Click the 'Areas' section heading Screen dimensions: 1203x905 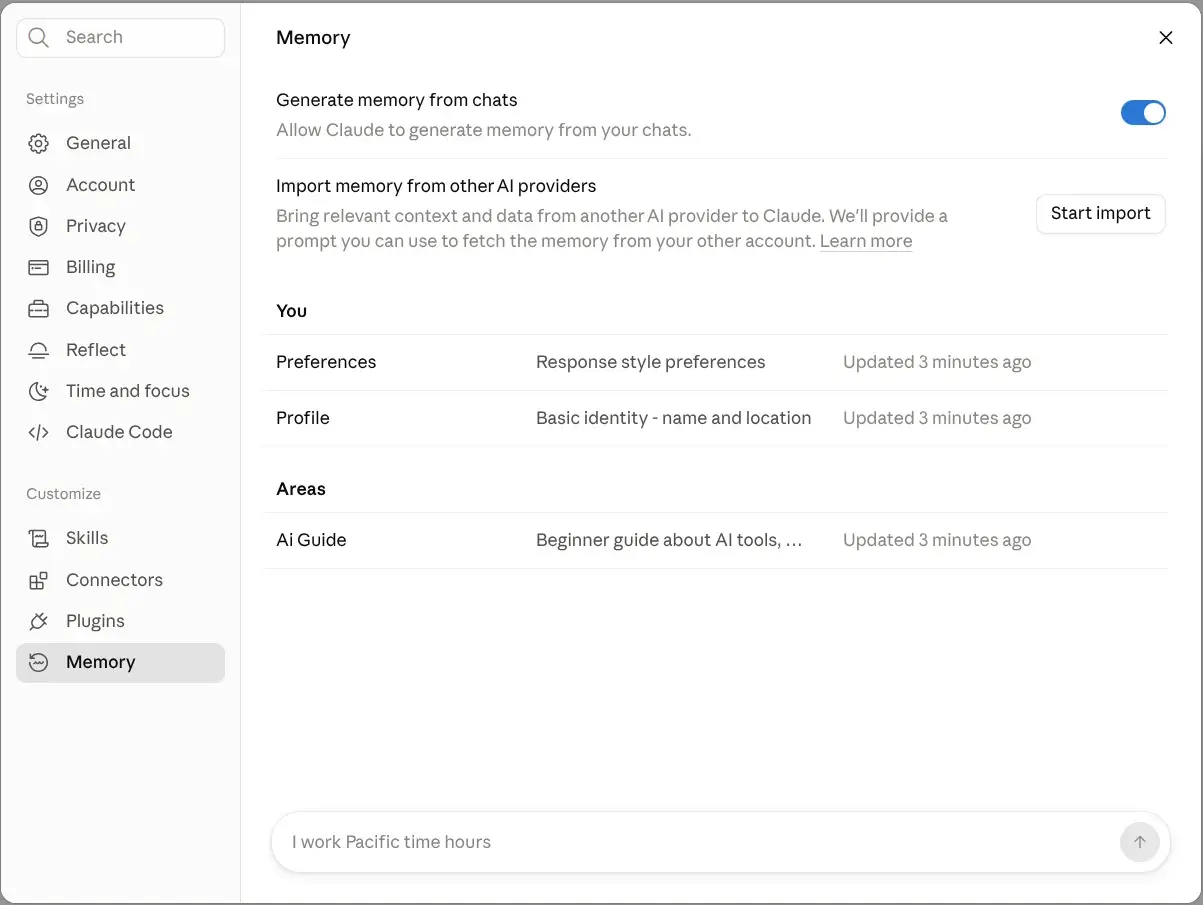pos(301,489)
